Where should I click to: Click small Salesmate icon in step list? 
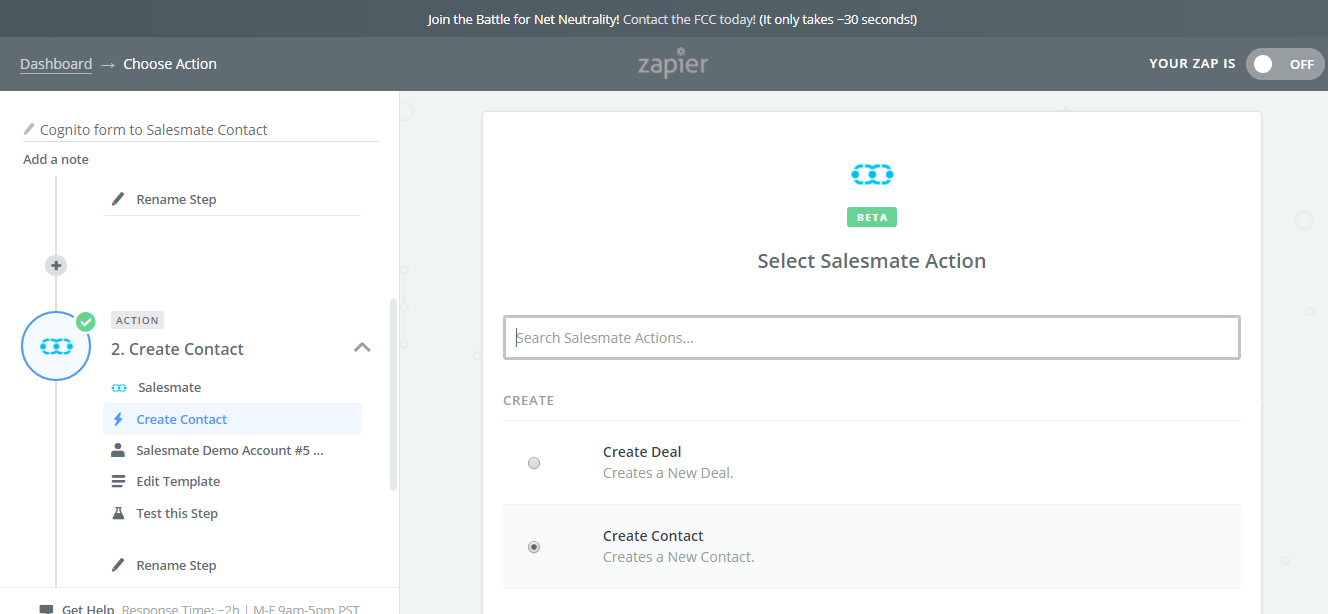pos(118,388)
